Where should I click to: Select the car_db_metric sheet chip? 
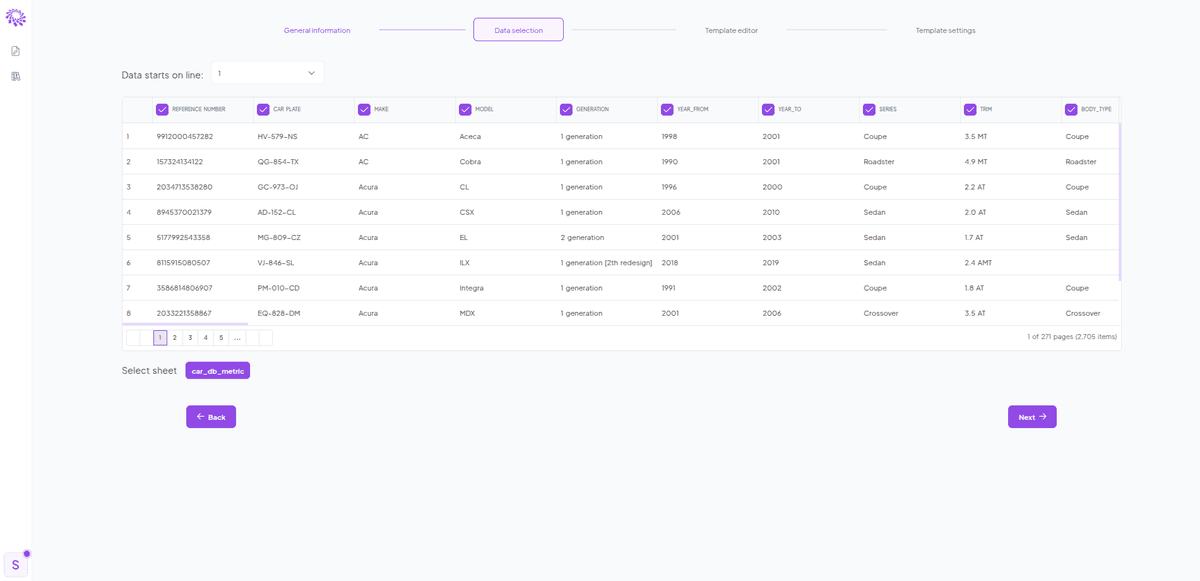pos(216,370)
